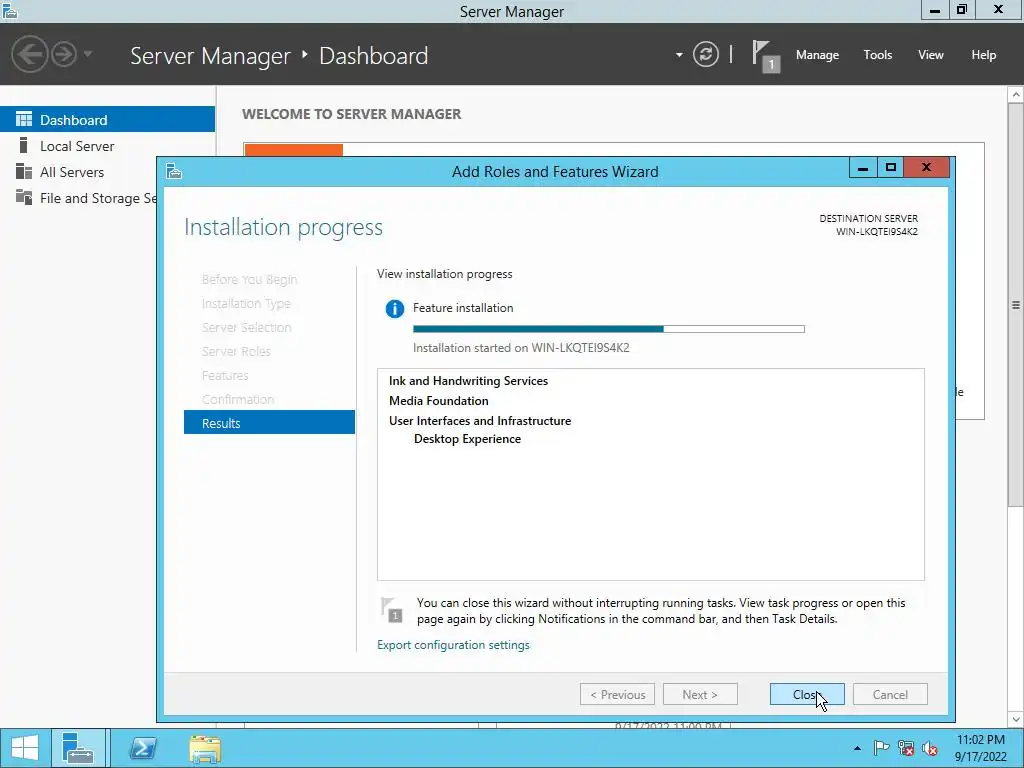The image size is (1024, 768).
Task: Click the wizard title bar icon
Action: point(174,171)
